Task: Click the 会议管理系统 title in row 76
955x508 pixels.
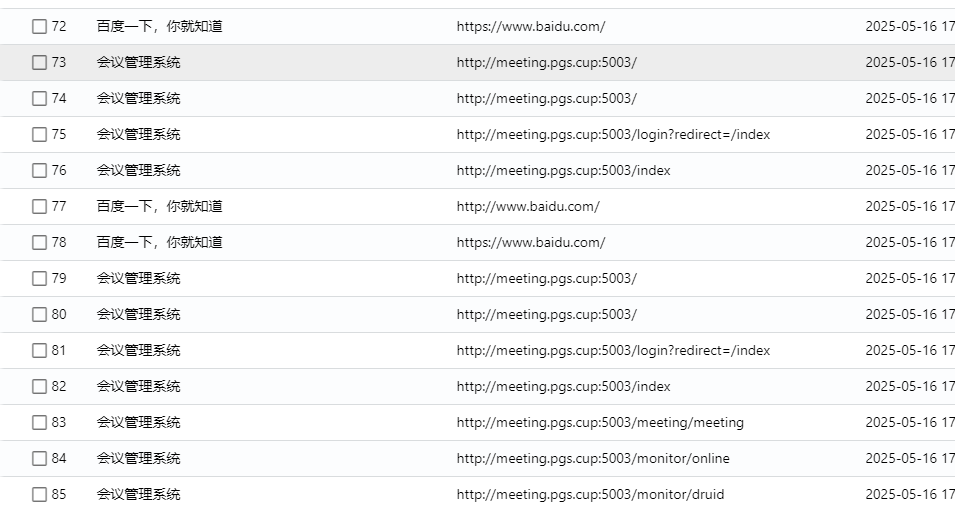Action: [138, 170]
